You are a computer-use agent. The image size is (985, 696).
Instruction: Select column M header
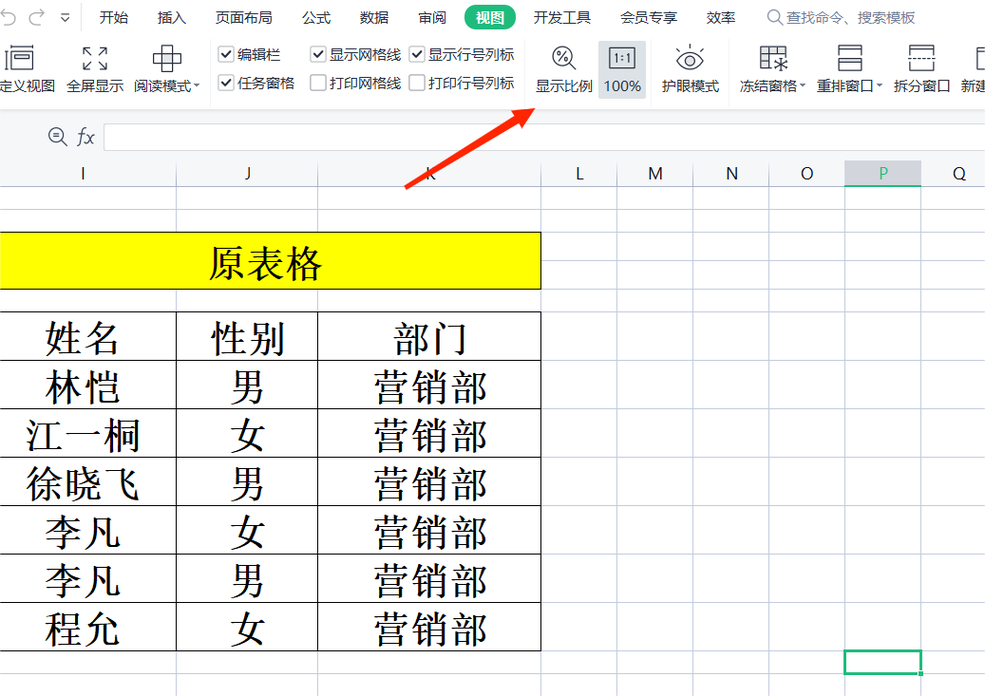tap(655, 173)
